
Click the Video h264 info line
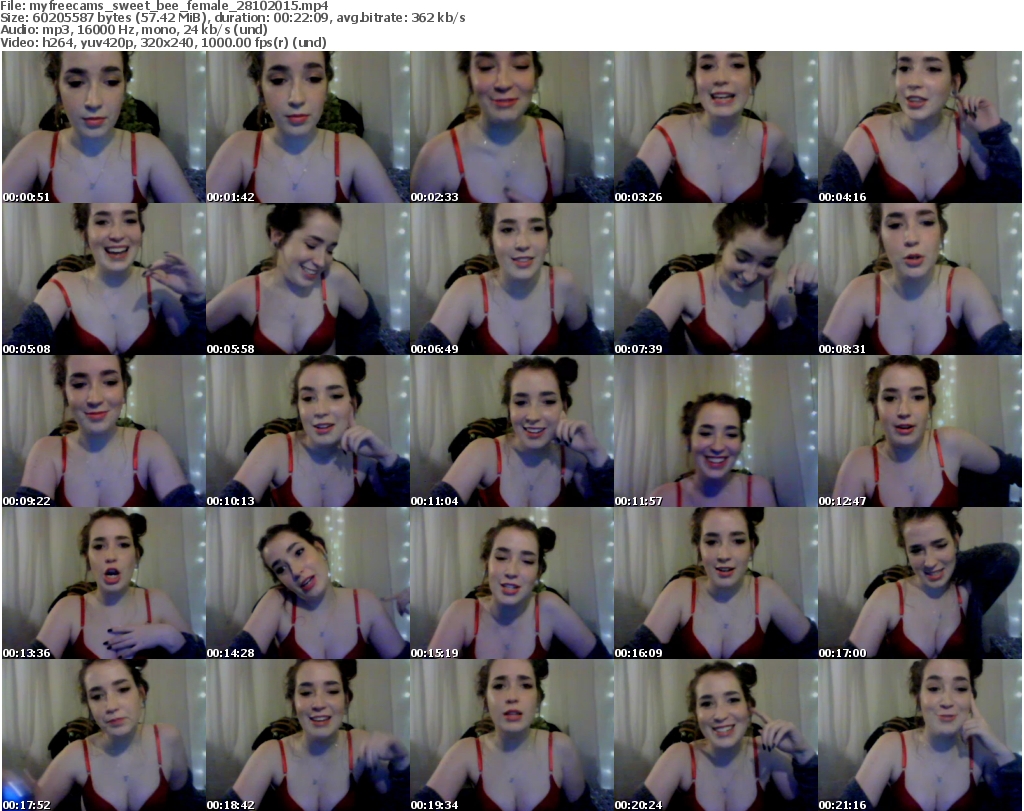pyautogui.click(x=163, y=42)
